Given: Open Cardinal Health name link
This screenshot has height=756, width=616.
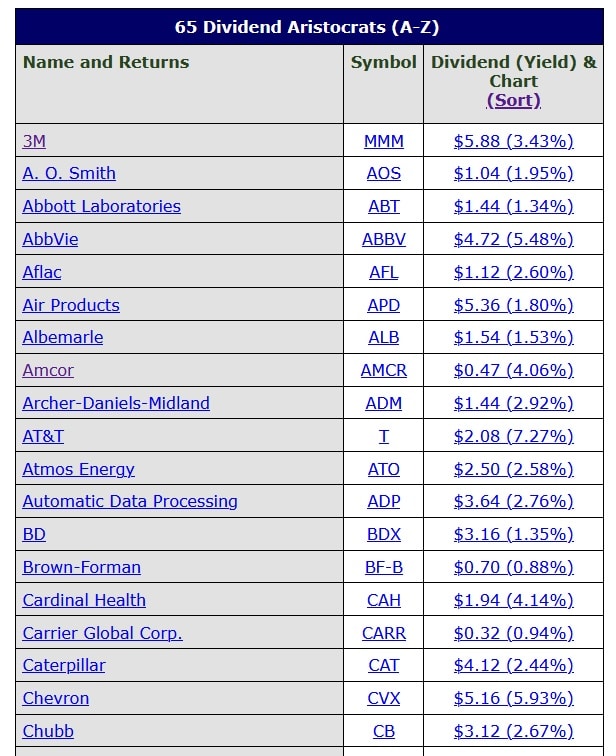Looking at the screenshot, I should (x=84, y=600).
